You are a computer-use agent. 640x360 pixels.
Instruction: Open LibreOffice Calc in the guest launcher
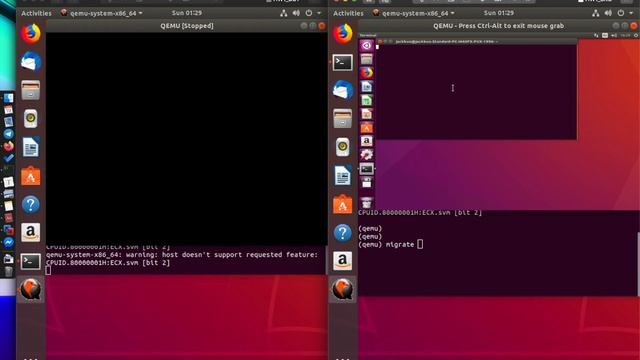pos(367,100)
